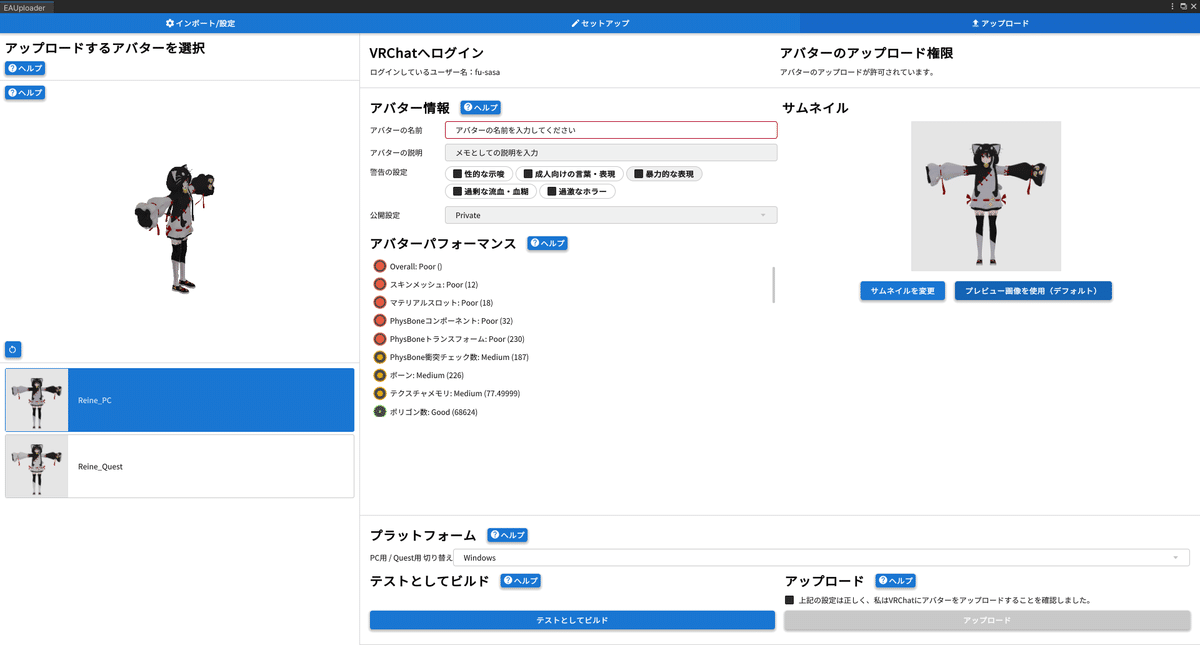
Task: Click the PhysBoneコンポーネント Poor status icon
Action: pos(380,321)
